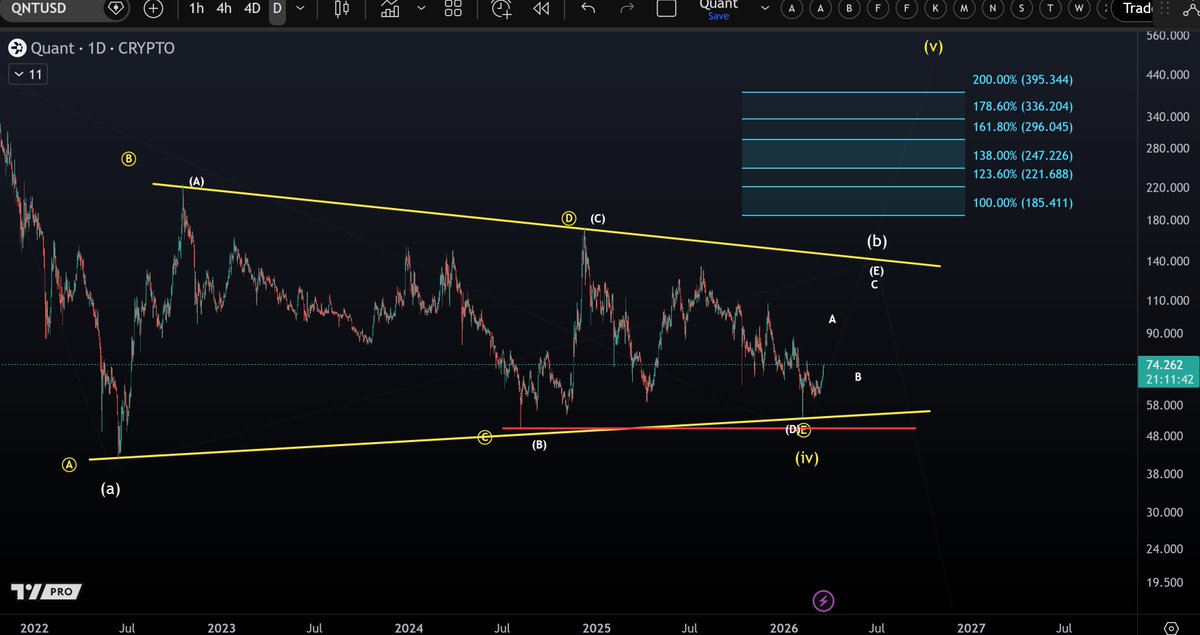Screen dimensions: 1200x635
Task: Click the Quant layout name
Action: (718, 5)
